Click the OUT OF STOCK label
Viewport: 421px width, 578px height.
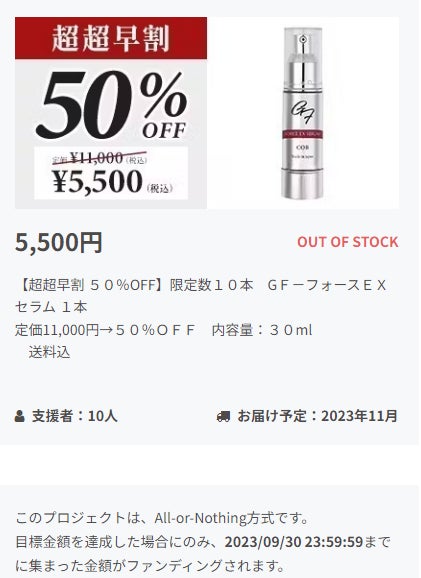point(348,242)
